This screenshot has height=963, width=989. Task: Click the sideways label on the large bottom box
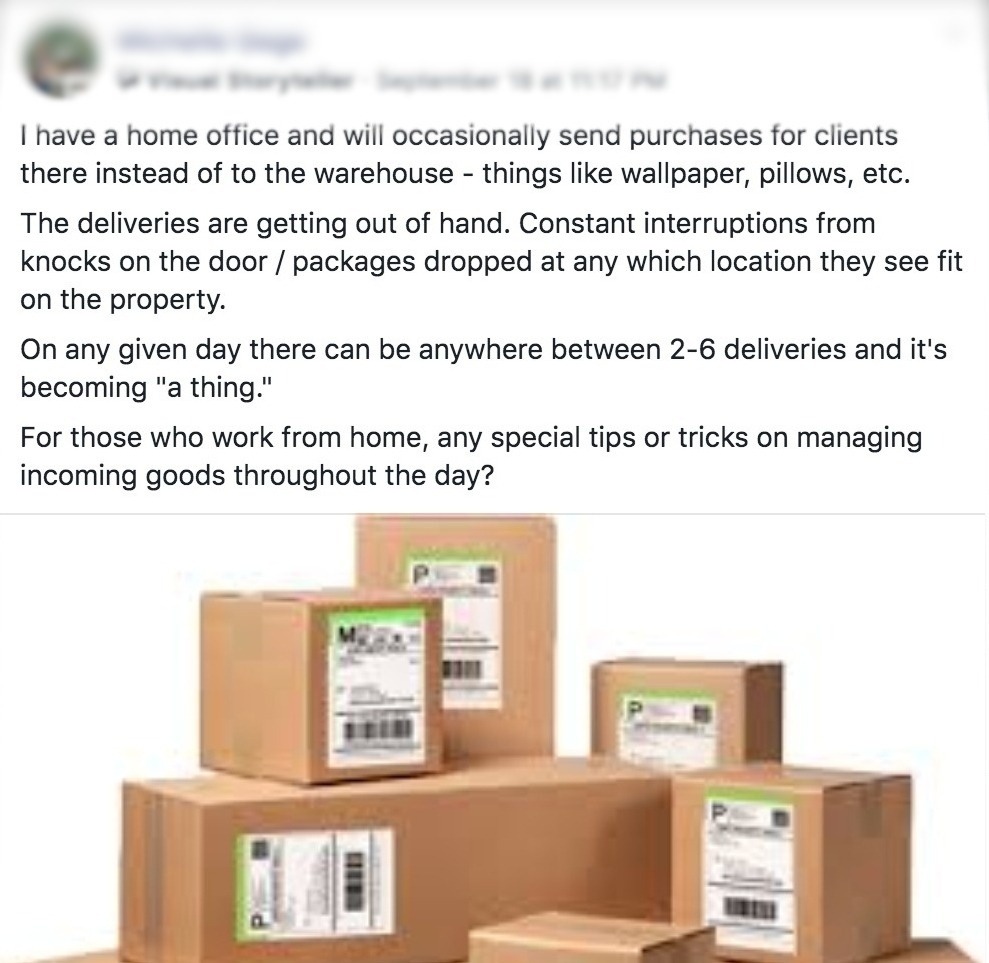click(x=315, y=883)
